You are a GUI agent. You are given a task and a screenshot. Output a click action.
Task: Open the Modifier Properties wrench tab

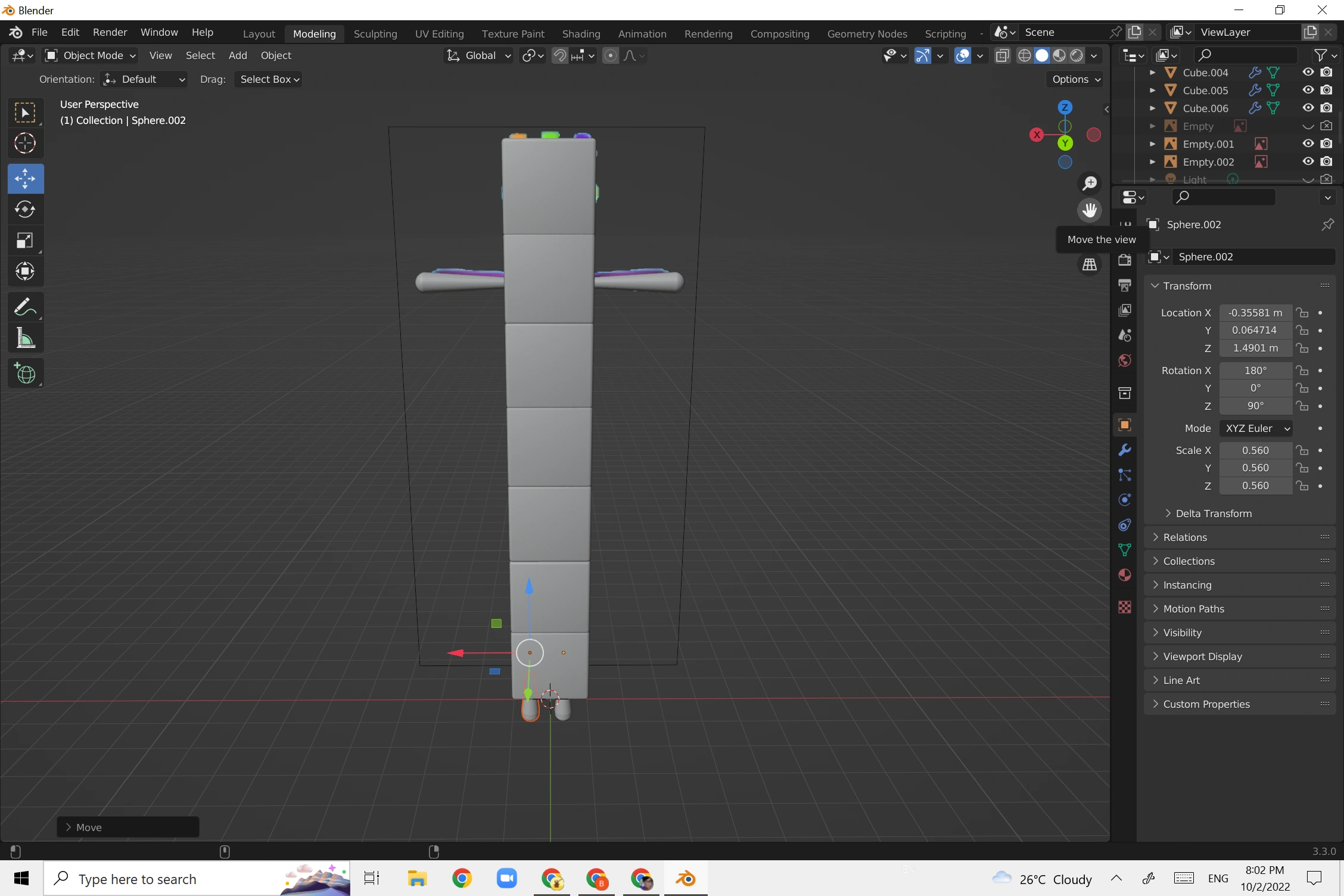coord(1124,450)
